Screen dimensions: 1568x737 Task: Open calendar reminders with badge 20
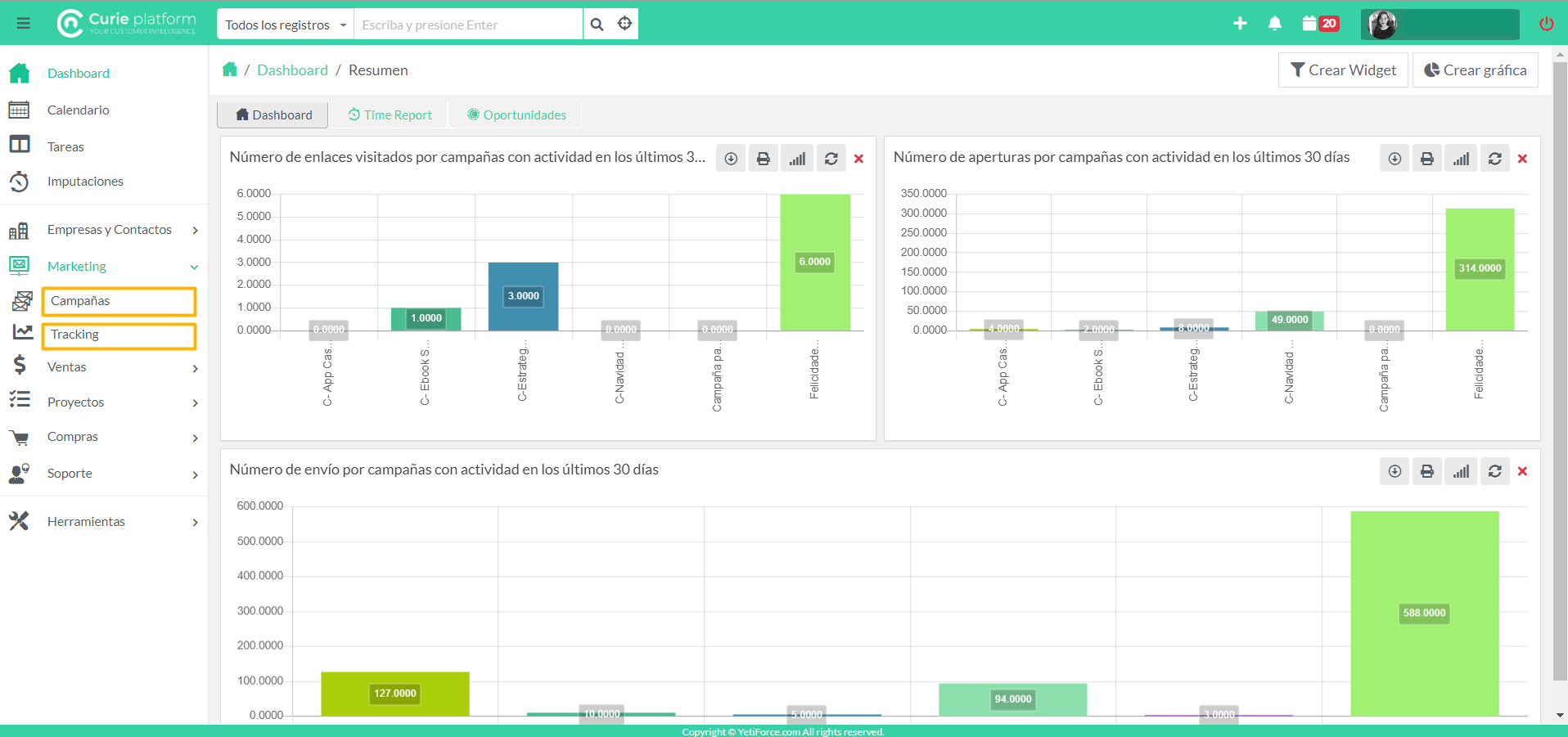[1319, 24]
